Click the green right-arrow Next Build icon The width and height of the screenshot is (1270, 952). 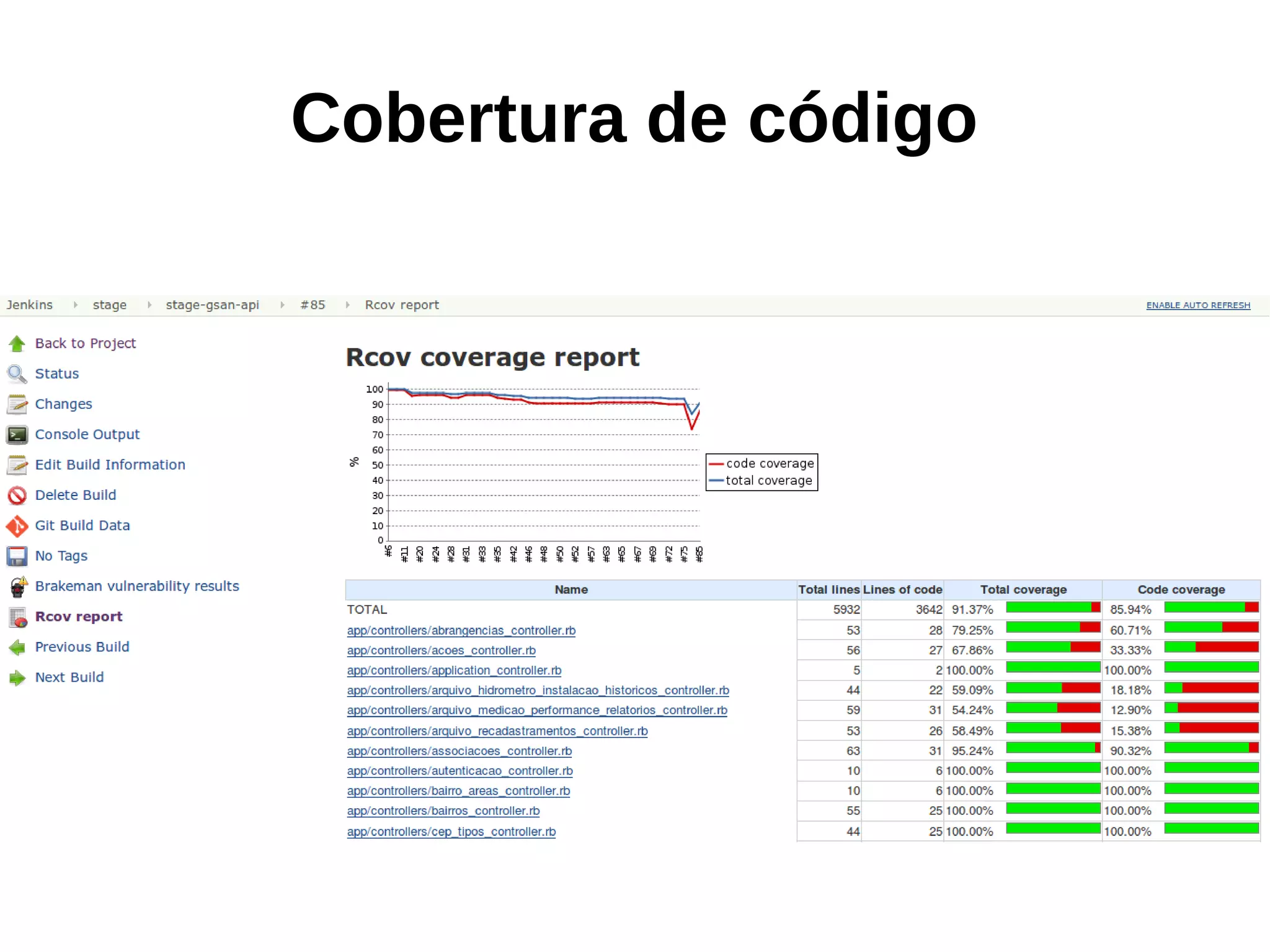[x=17, y=678]
